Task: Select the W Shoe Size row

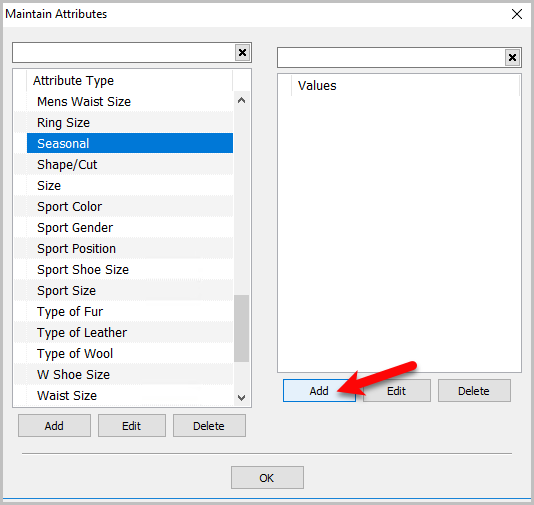Action: click(x=130, y=375)
